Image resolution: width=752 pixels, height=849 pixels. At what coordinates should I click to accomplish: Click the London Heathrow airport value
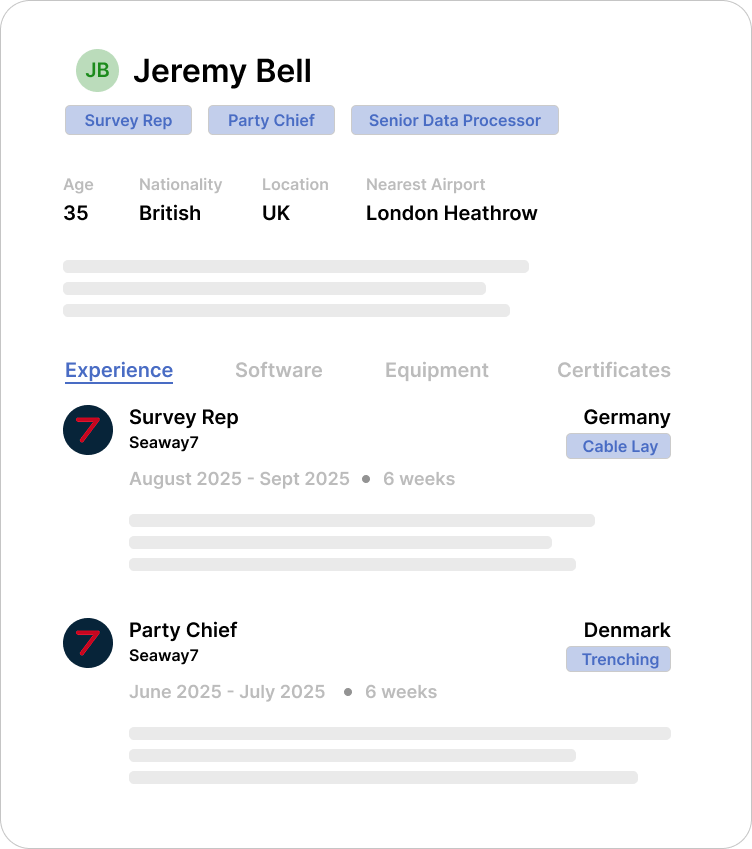451,213
